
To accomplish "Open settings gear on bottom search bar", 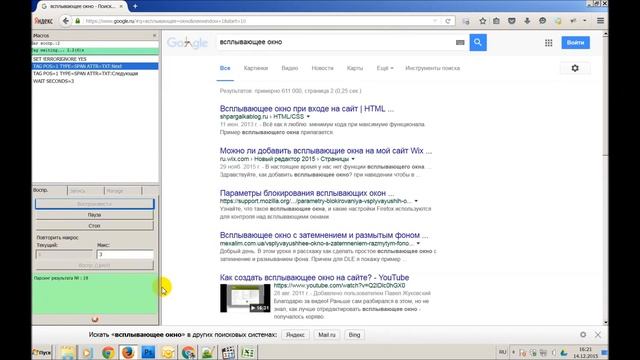I will click(583, 335).
